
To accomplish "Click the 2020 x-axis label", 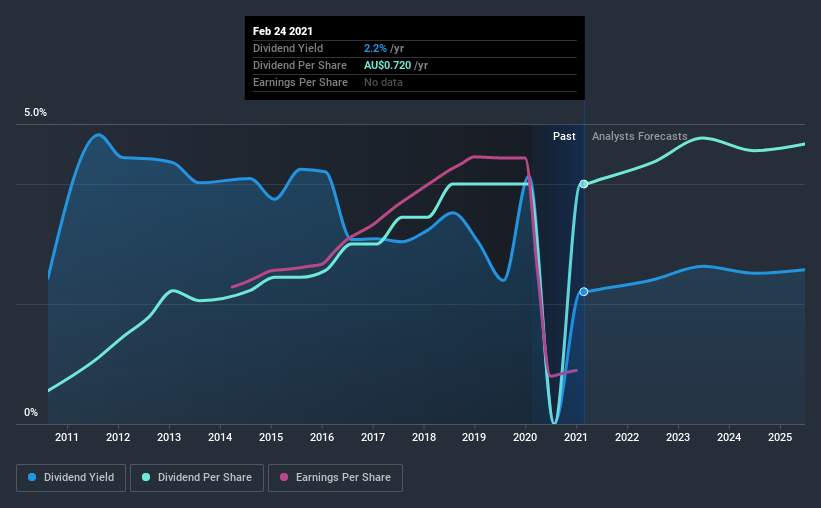I will tap(525, 437).
